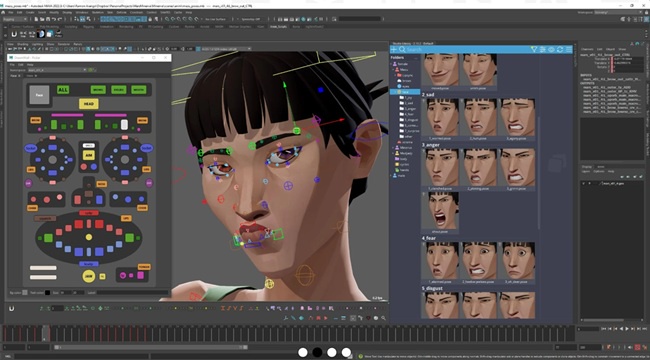Open the Rigging menu set dropdown
The width and height of the screenshot is (650, 360).
(15, 19)
